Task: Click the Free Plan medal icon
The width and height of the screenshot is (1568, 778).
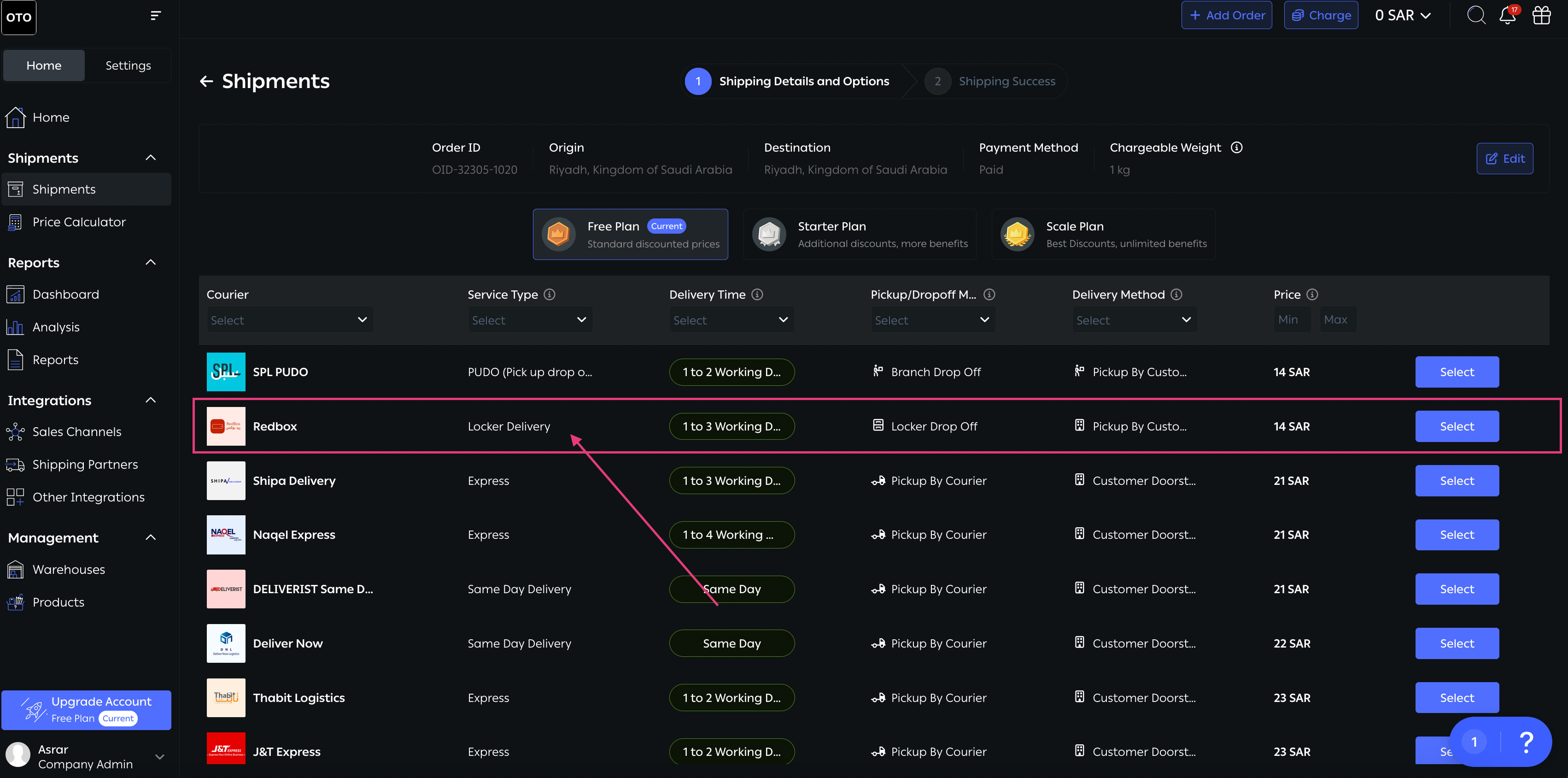Action: click(558, 235)
